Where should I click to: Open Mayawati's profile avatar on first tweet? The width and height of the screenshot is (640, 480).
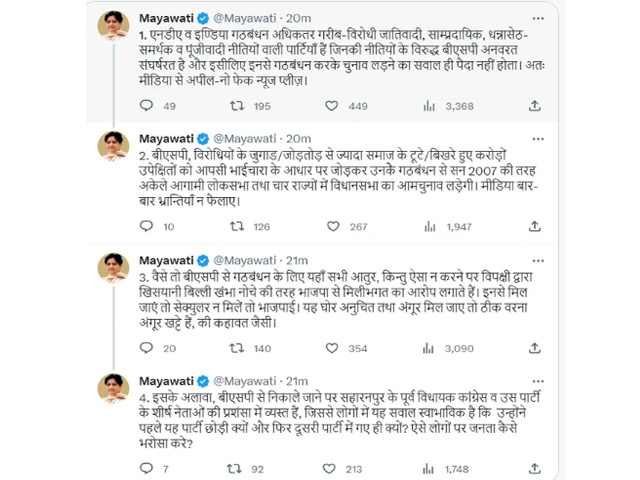112,27
